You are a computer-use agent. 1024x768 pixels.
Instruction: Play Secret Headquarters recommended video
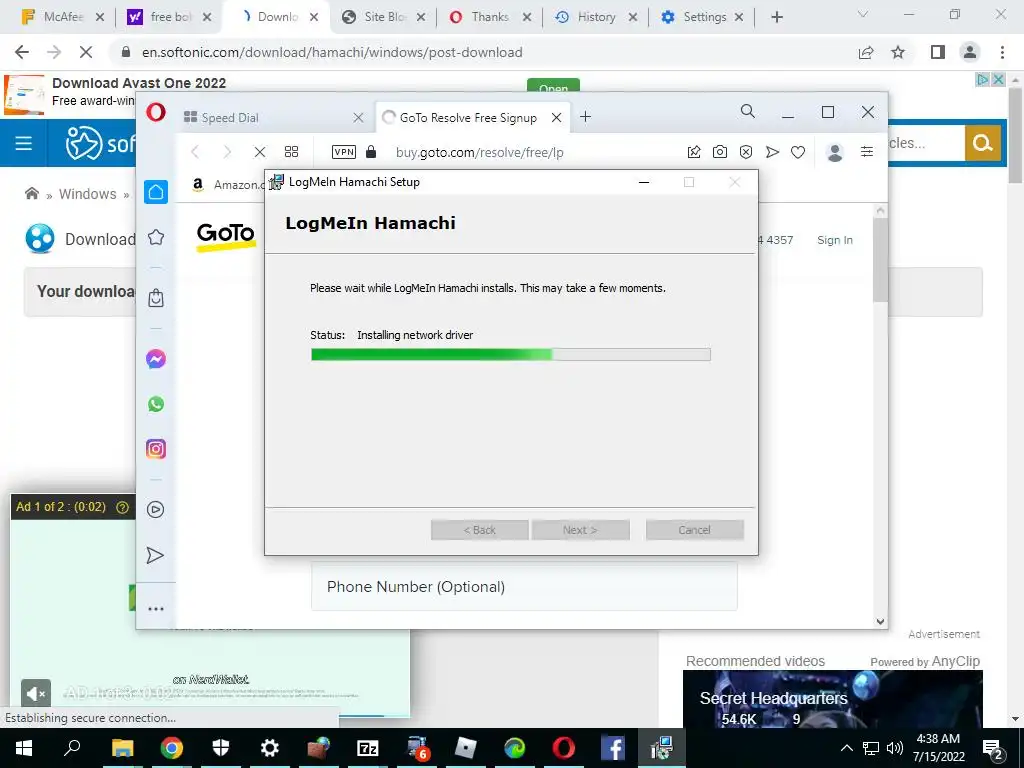coord(833,699)
